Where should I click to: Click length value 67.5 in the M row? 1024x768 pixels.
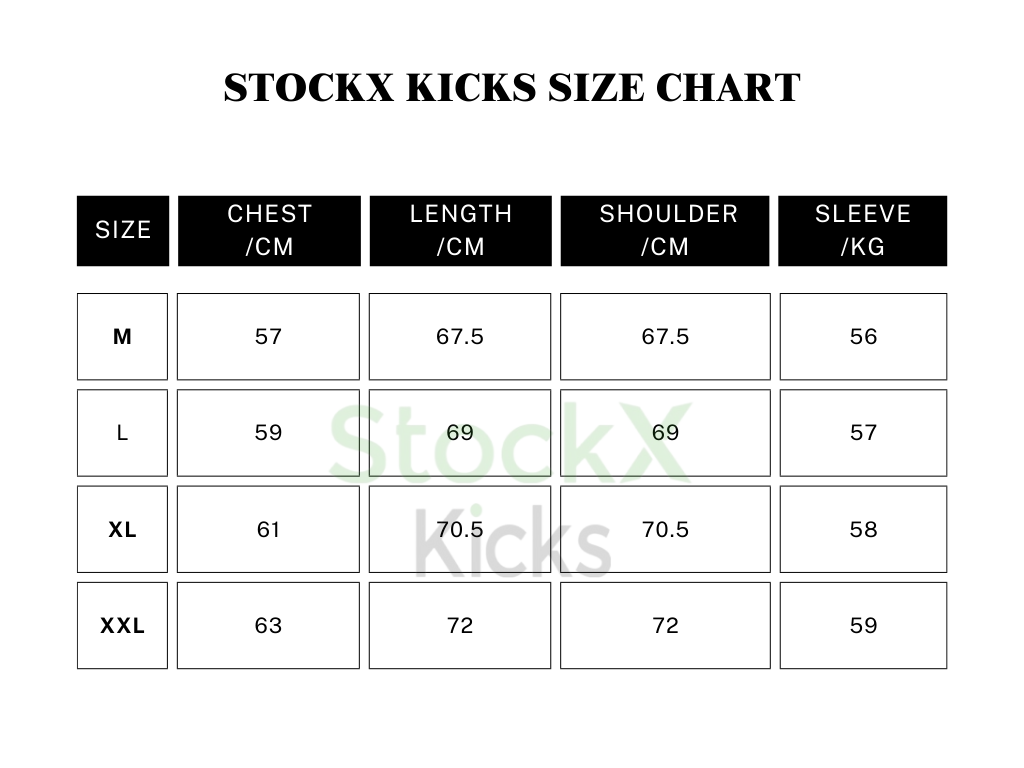[x=460, y=337]
